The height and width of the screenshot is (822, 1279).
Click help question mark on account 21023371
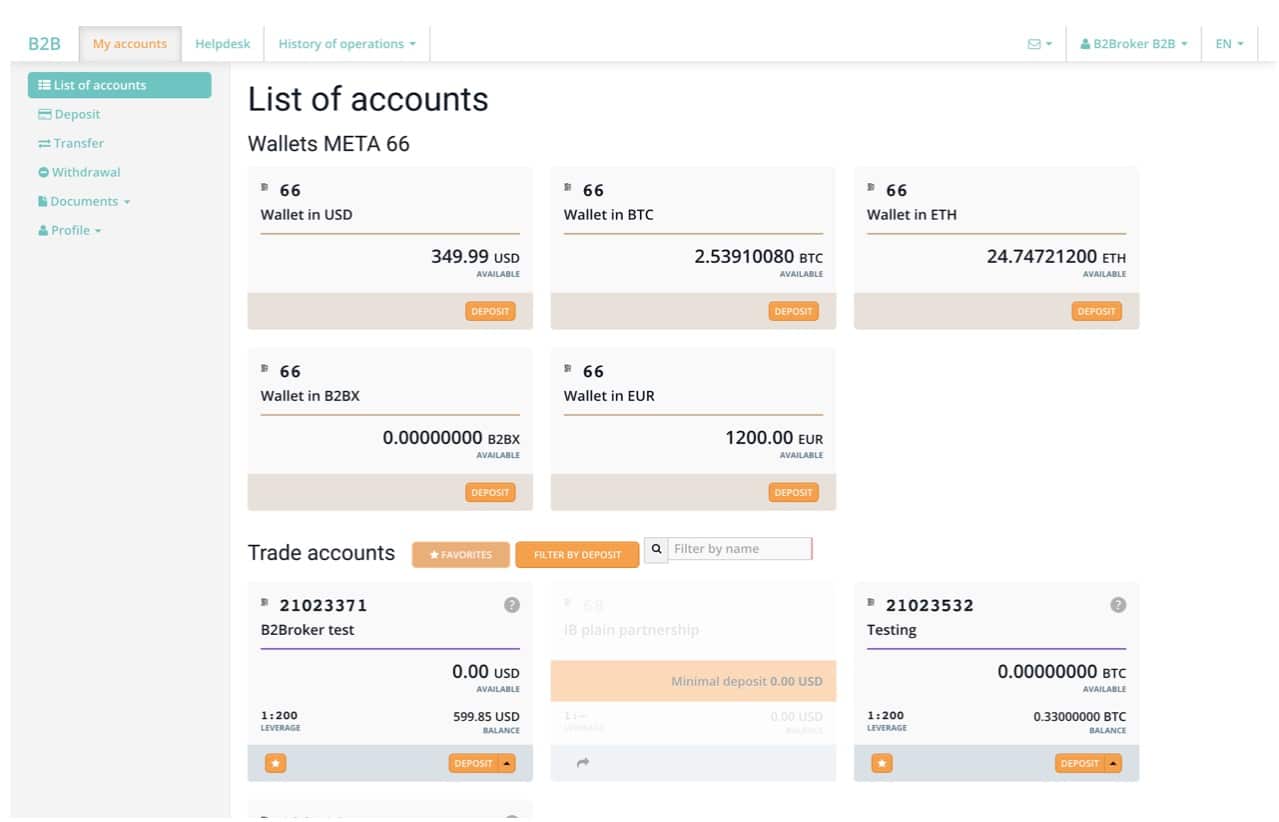tap(511, 605)
